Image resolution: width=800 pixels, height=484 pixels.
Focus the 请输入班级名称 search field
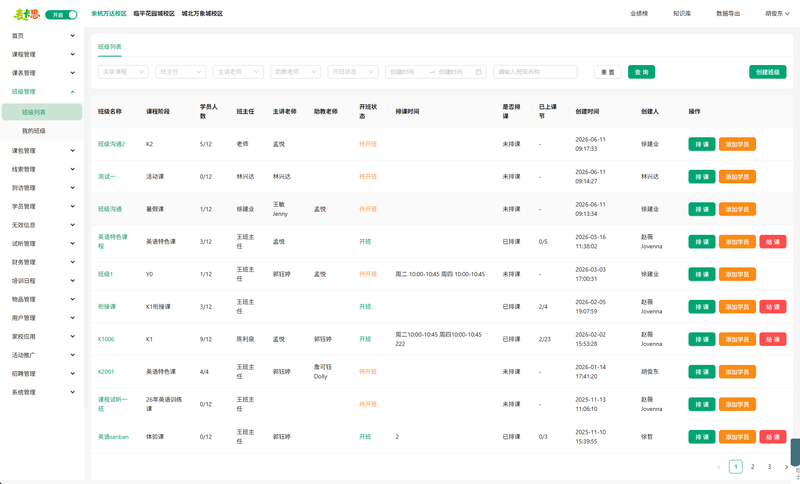click(x=535, y=72)
